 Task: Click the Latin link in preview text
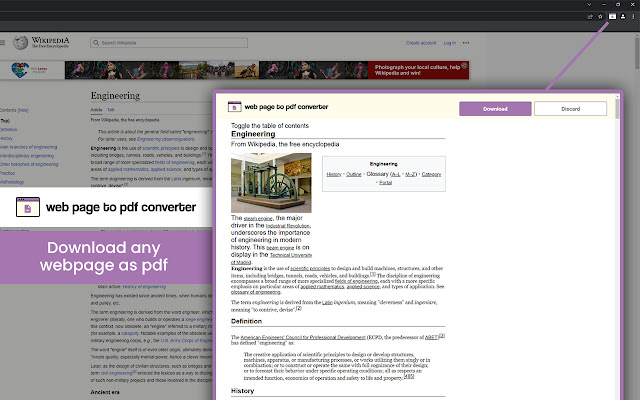pos(327,302)
